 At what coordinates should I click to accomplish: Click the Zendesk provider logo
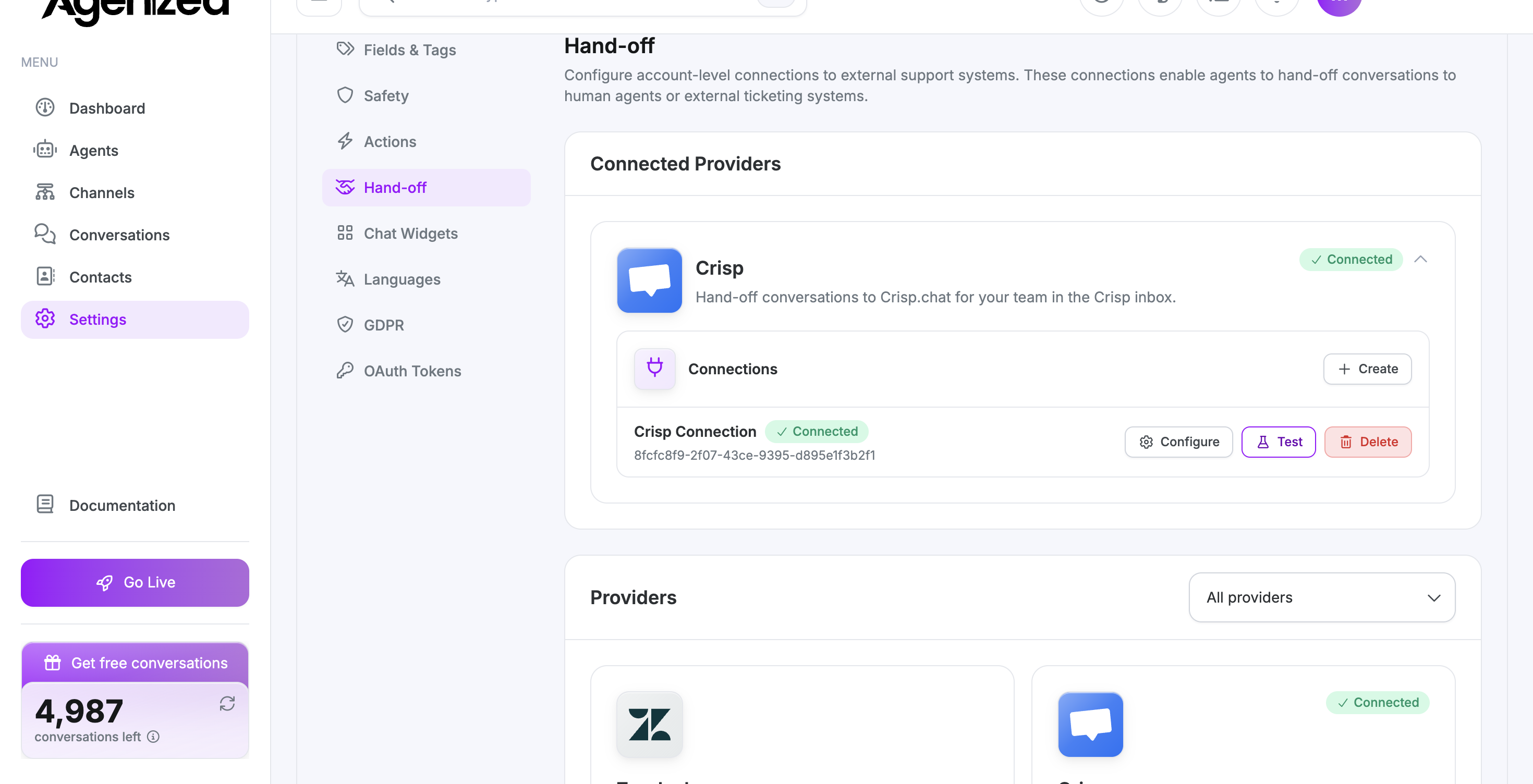649,725
